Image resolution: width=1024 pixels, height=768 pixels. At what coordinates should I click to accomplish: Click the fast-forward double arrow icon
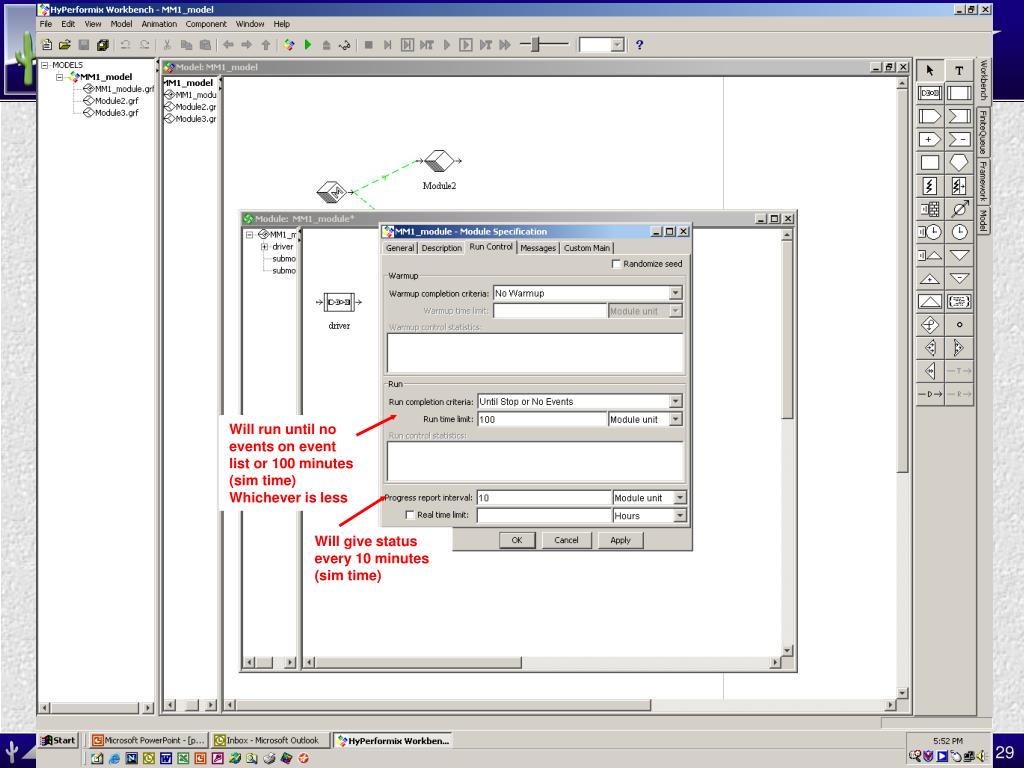505,44
